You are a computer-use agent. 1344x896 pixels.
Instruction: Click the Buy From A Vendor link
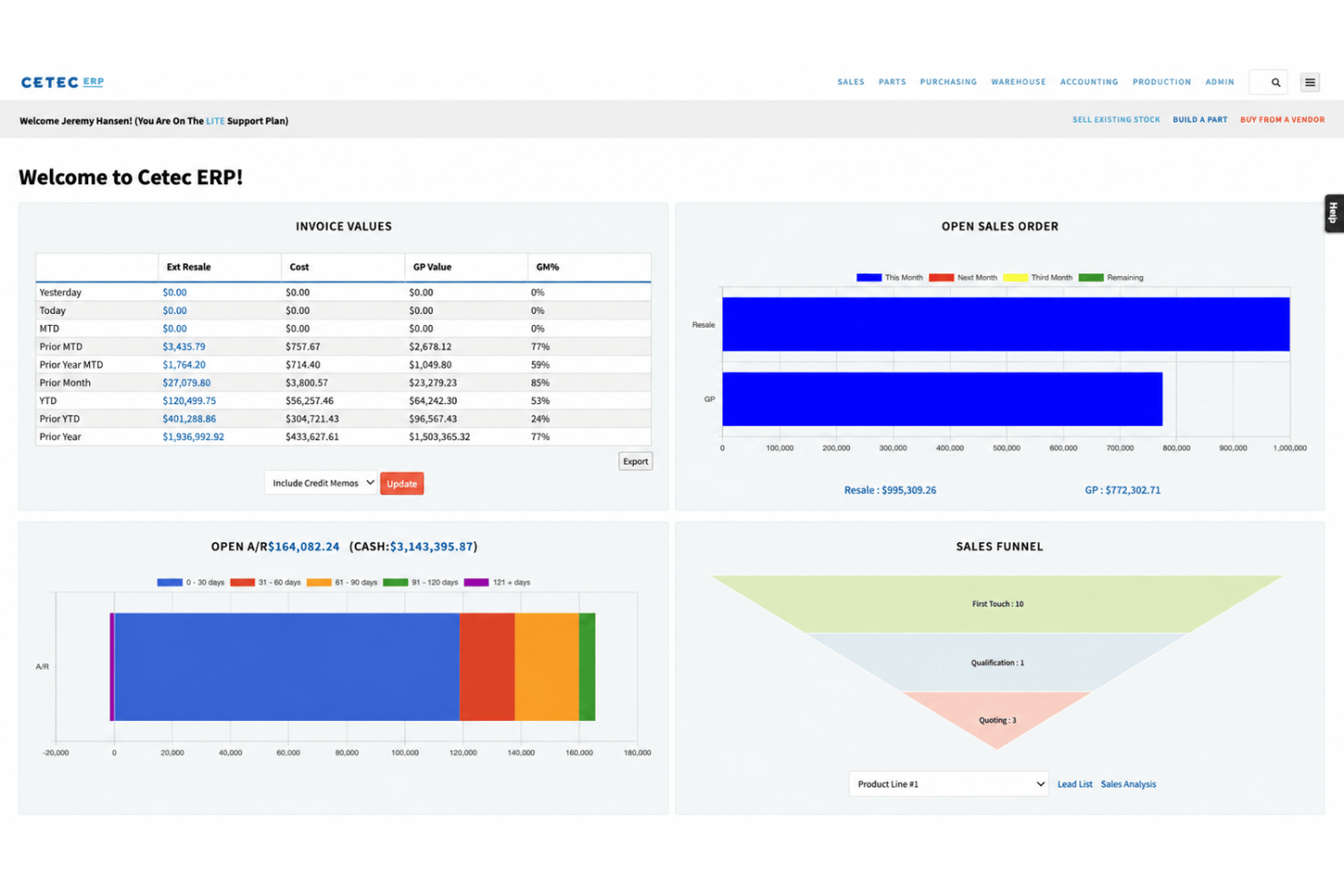[1282, 120]
